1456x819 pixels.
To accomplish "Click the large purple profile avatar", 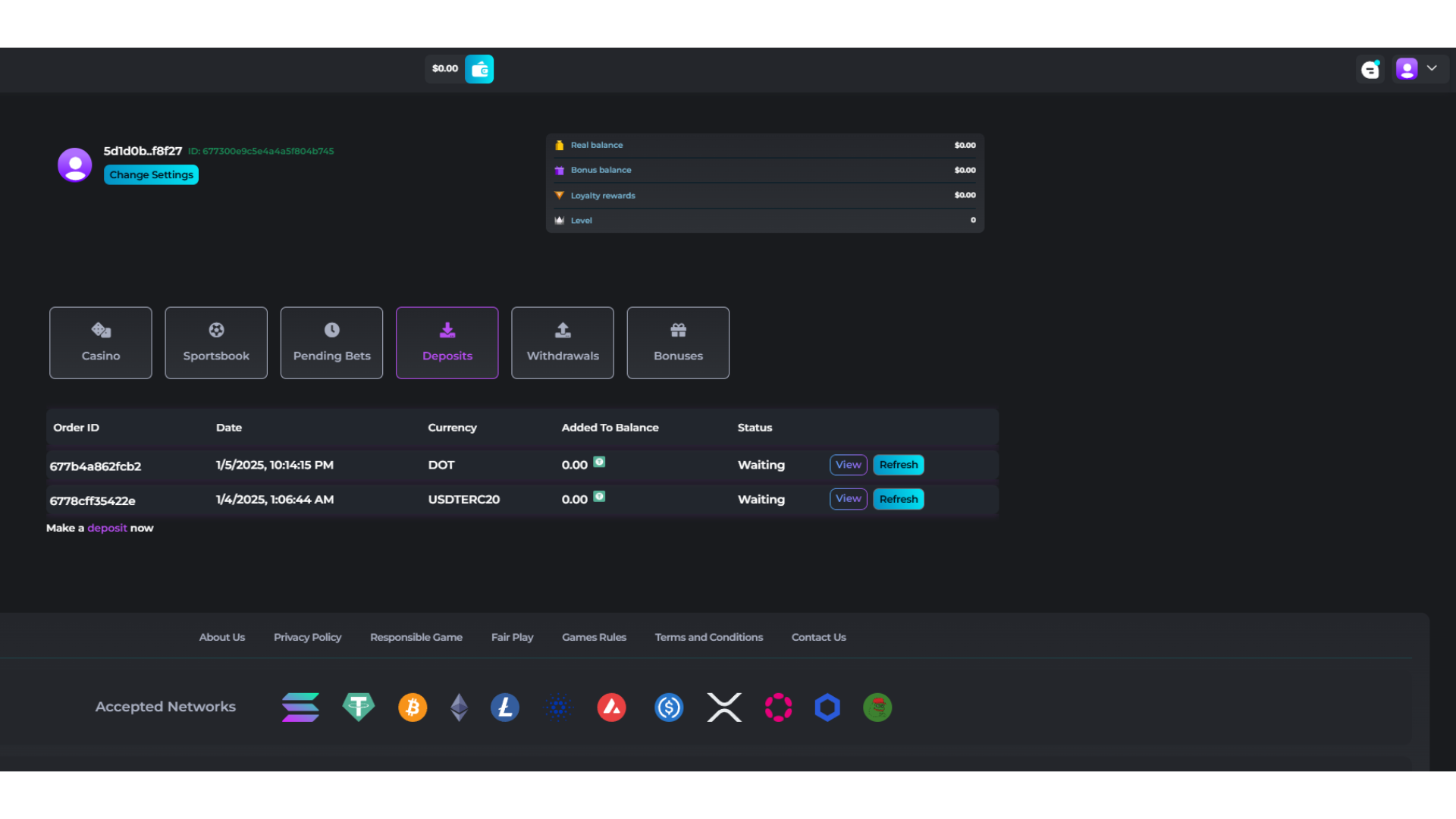I will point(75,165).
